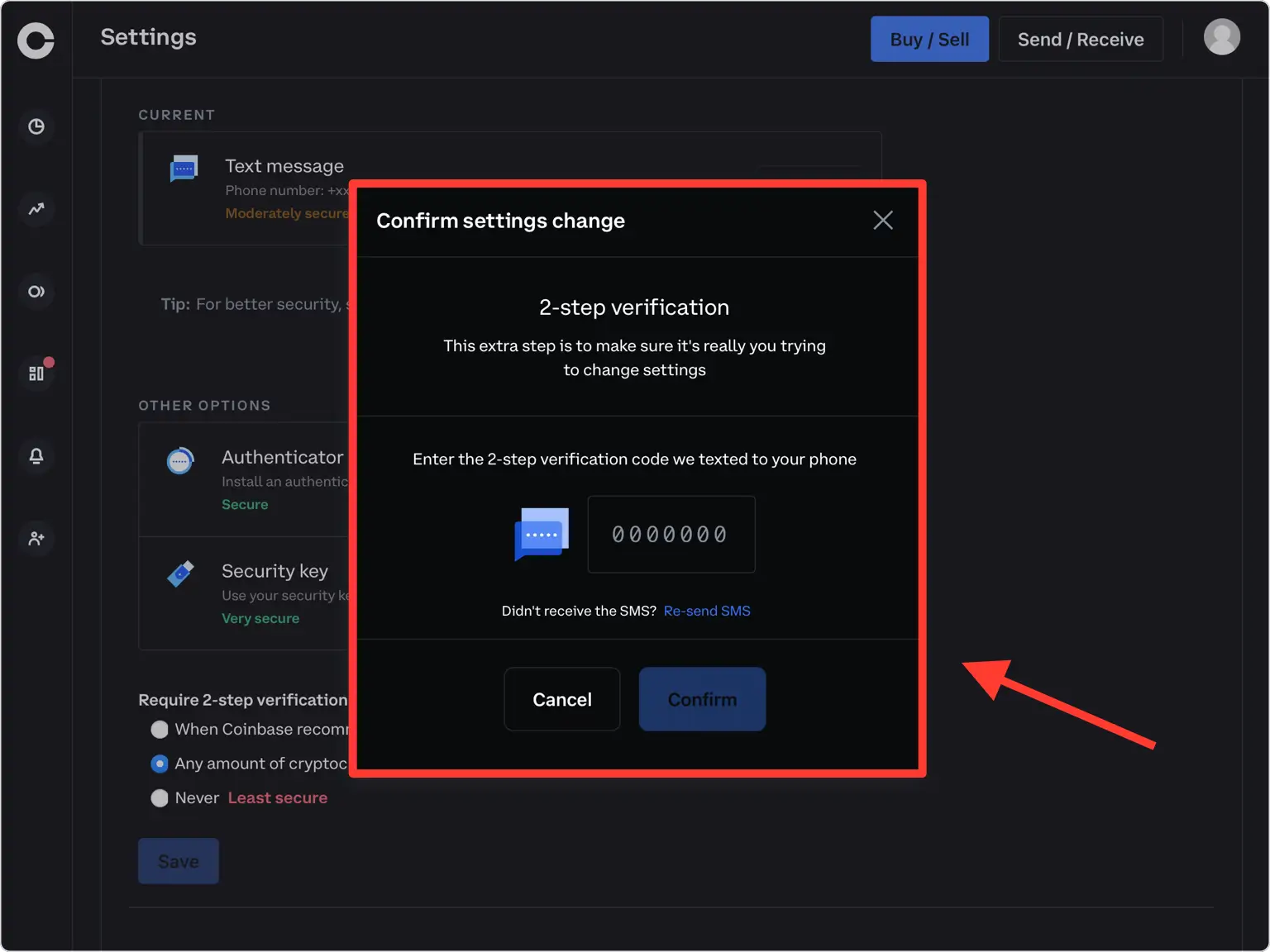Select the When Coinbase recommends option
This screenshot has width=1270, height=952.
pos(160,729)
